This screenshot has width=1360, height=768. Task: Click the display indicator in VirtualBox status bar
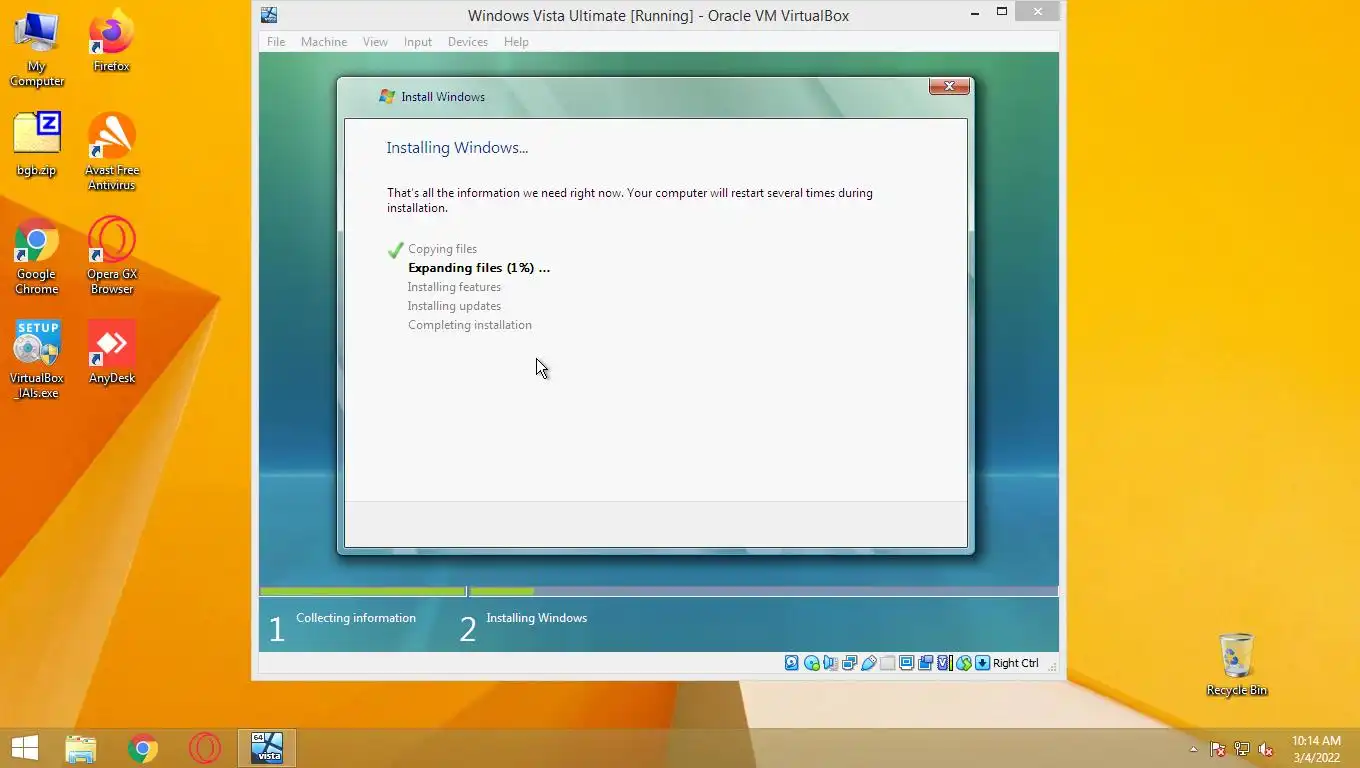[x=906, y=663]
